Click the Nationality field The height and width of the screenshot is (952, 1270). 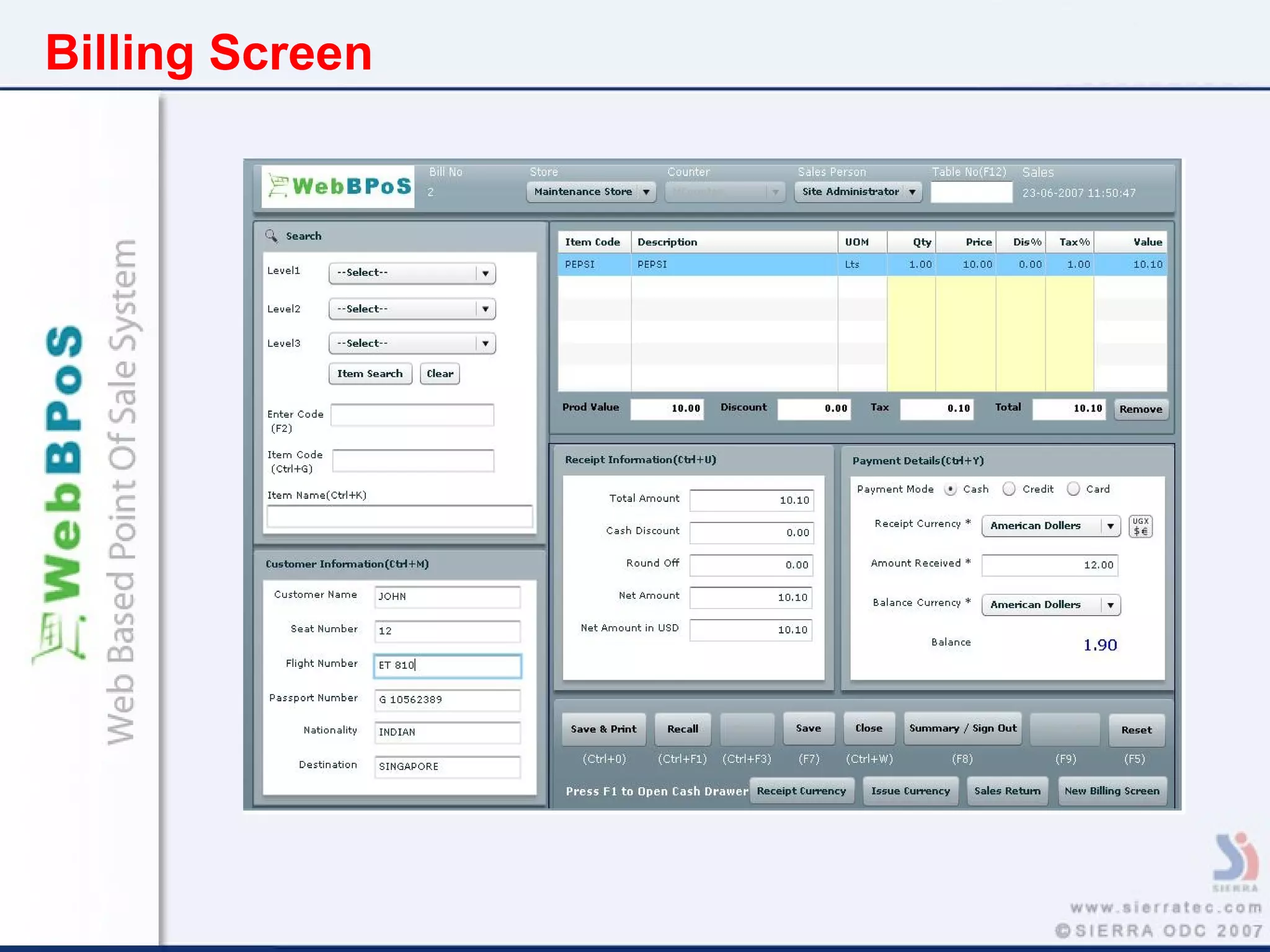tap(447, 733)
